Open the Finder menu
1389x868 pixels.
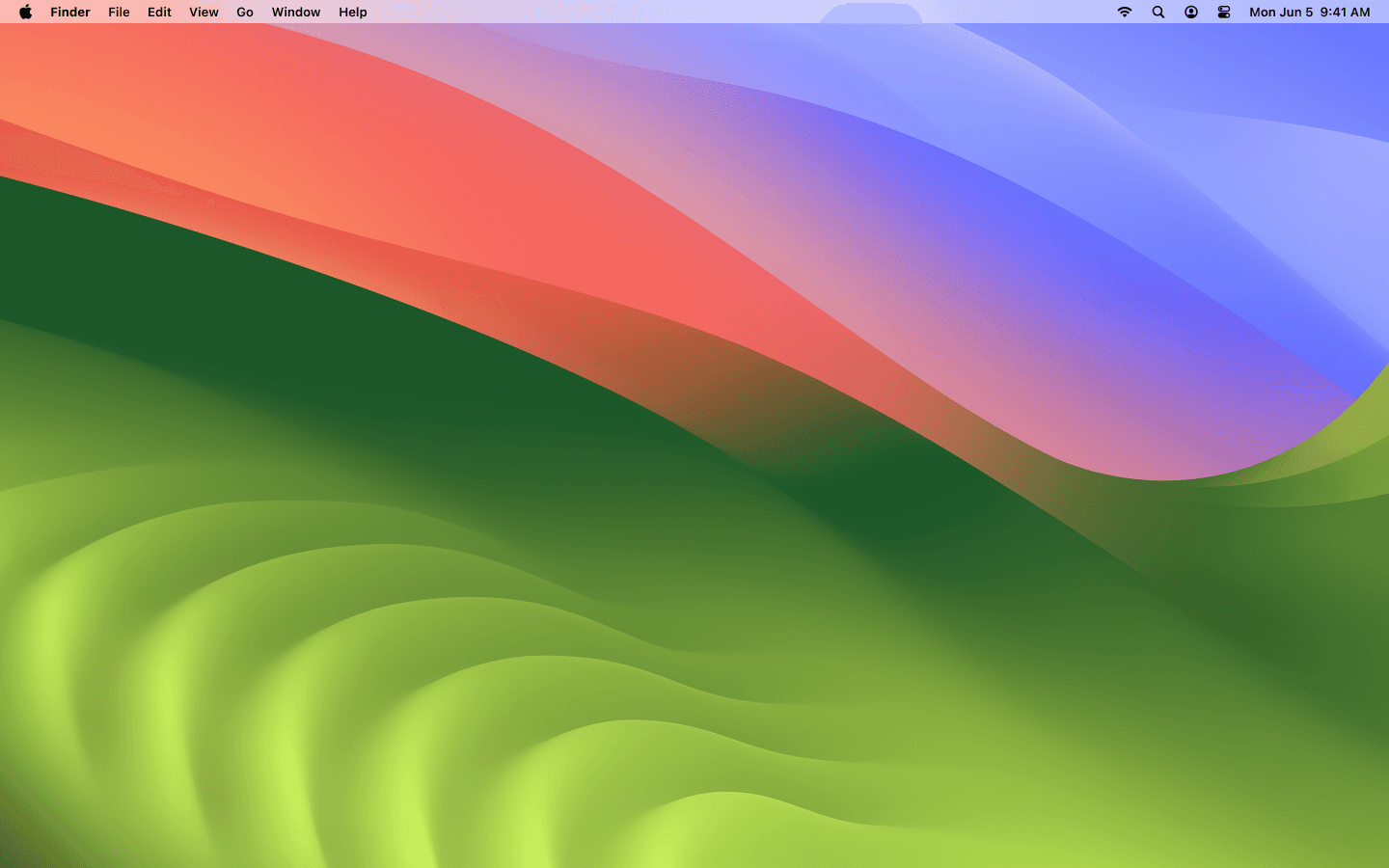pyautogui.click(x=70, y=12)
